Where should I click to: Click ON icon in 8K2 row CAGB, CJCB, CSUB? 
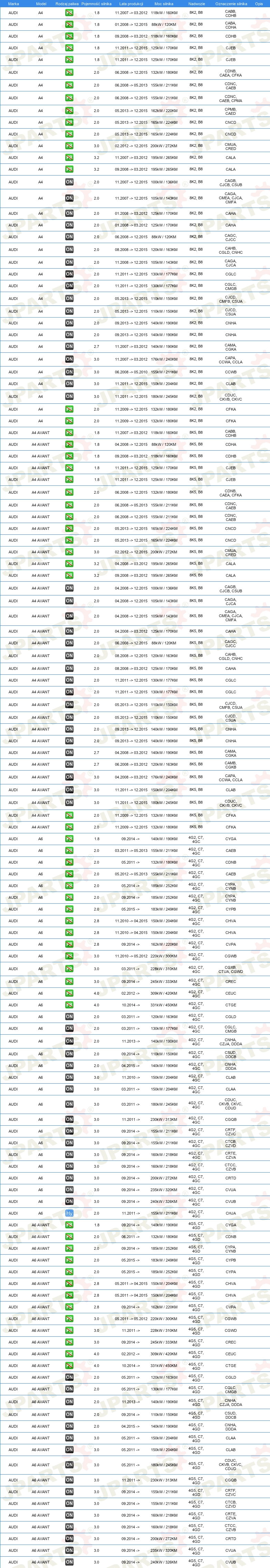69,182
